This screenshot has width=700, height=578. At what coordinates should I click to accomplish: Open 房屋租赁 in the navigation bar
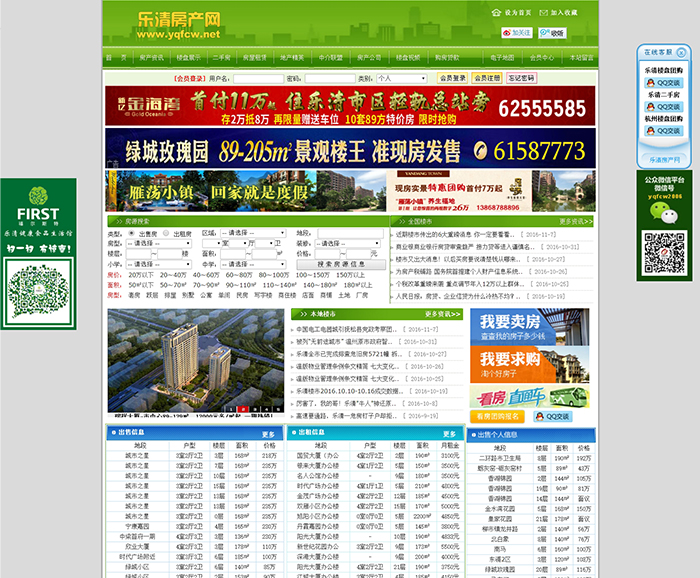254,58
